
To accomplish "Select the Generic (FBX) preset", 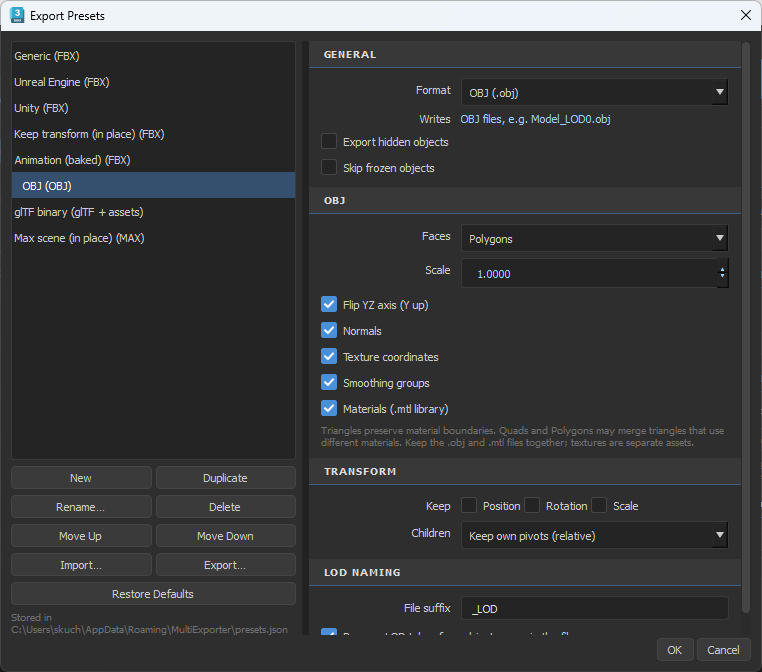I will [x=153, y=56].
